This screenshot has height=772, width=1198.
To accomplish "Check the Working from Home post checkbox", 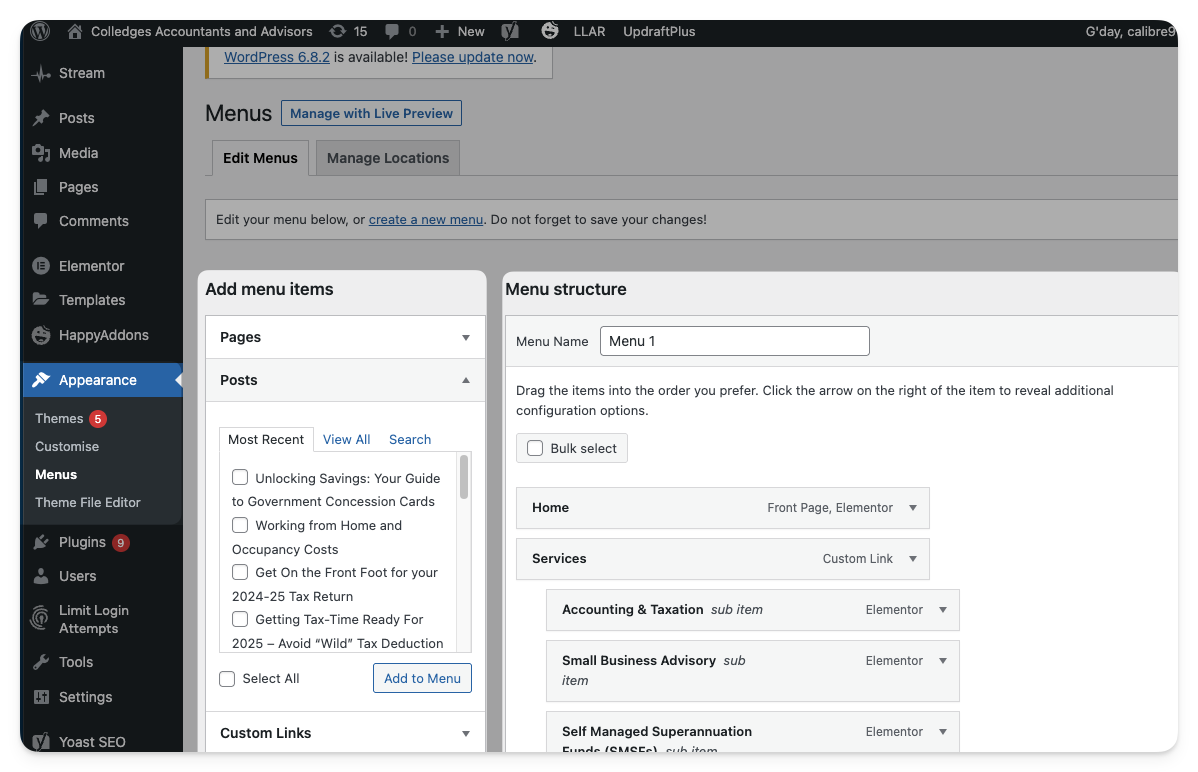I will point(240,525).
